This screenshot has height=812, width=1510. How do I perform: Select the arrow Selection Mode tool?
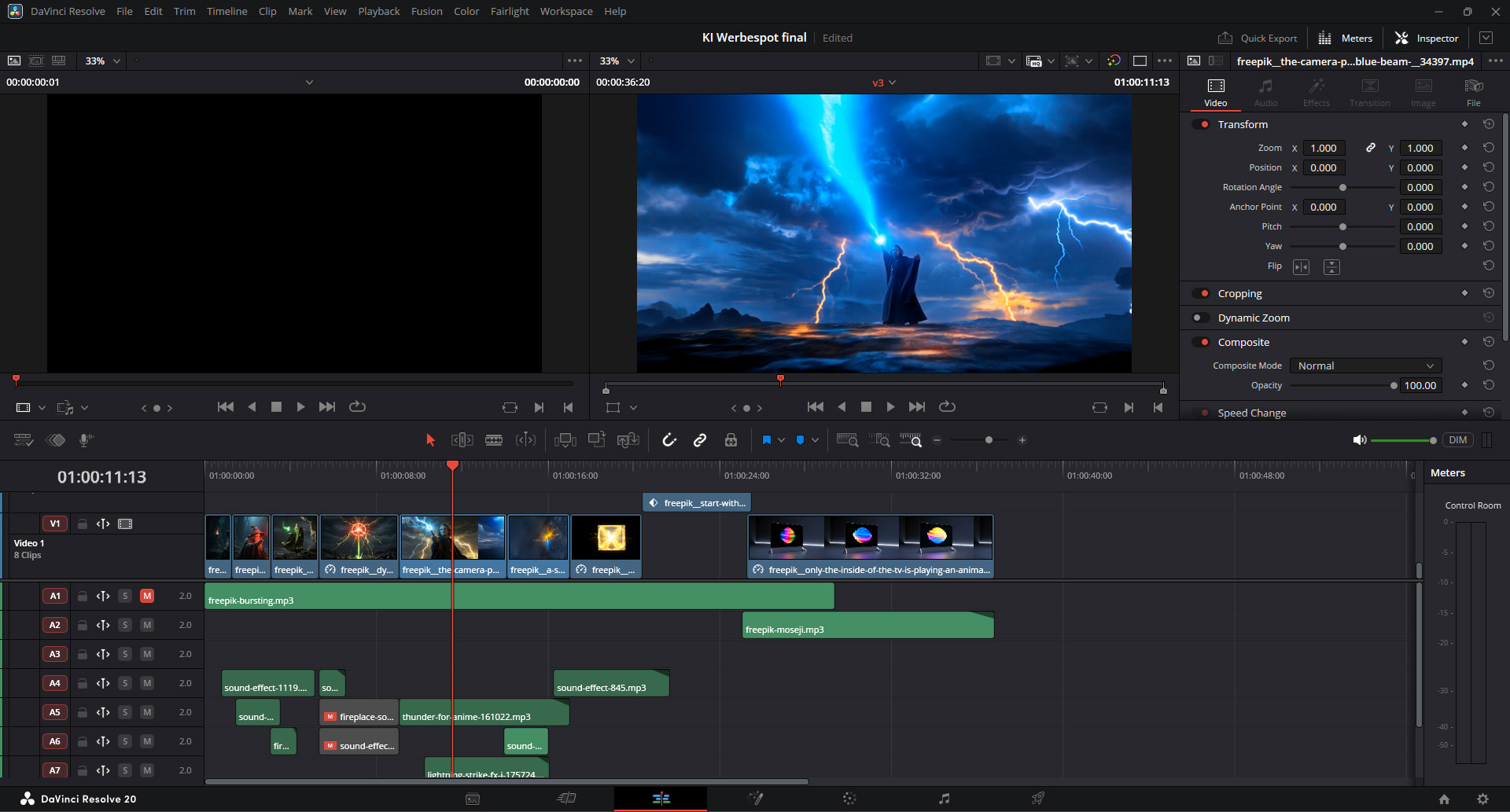pos(430,440)
